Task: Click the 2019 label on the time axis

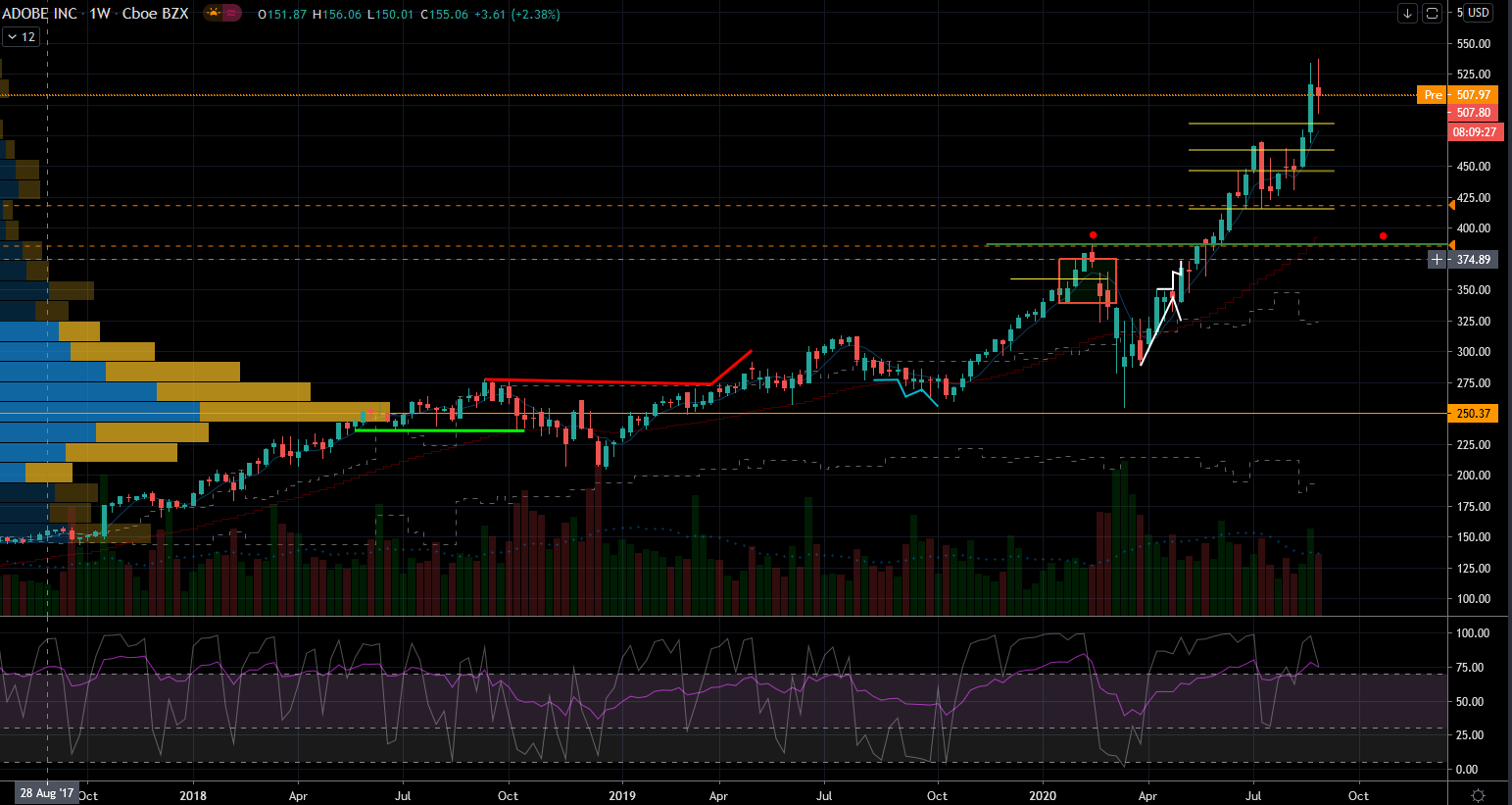Action: tap(622, 795)
